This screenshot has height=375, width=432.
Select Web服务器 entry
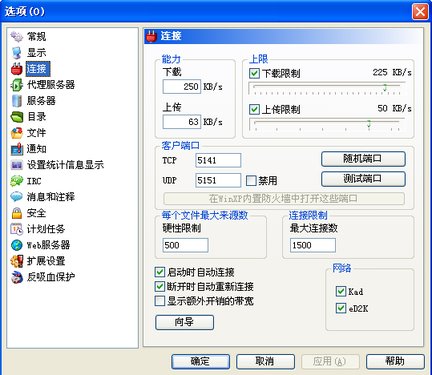click(48, 245)
